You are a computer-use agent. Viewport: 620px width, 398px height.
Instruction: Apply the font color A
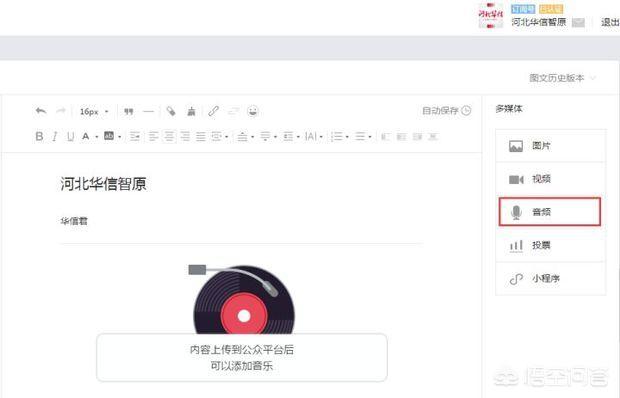pos(85,136)
